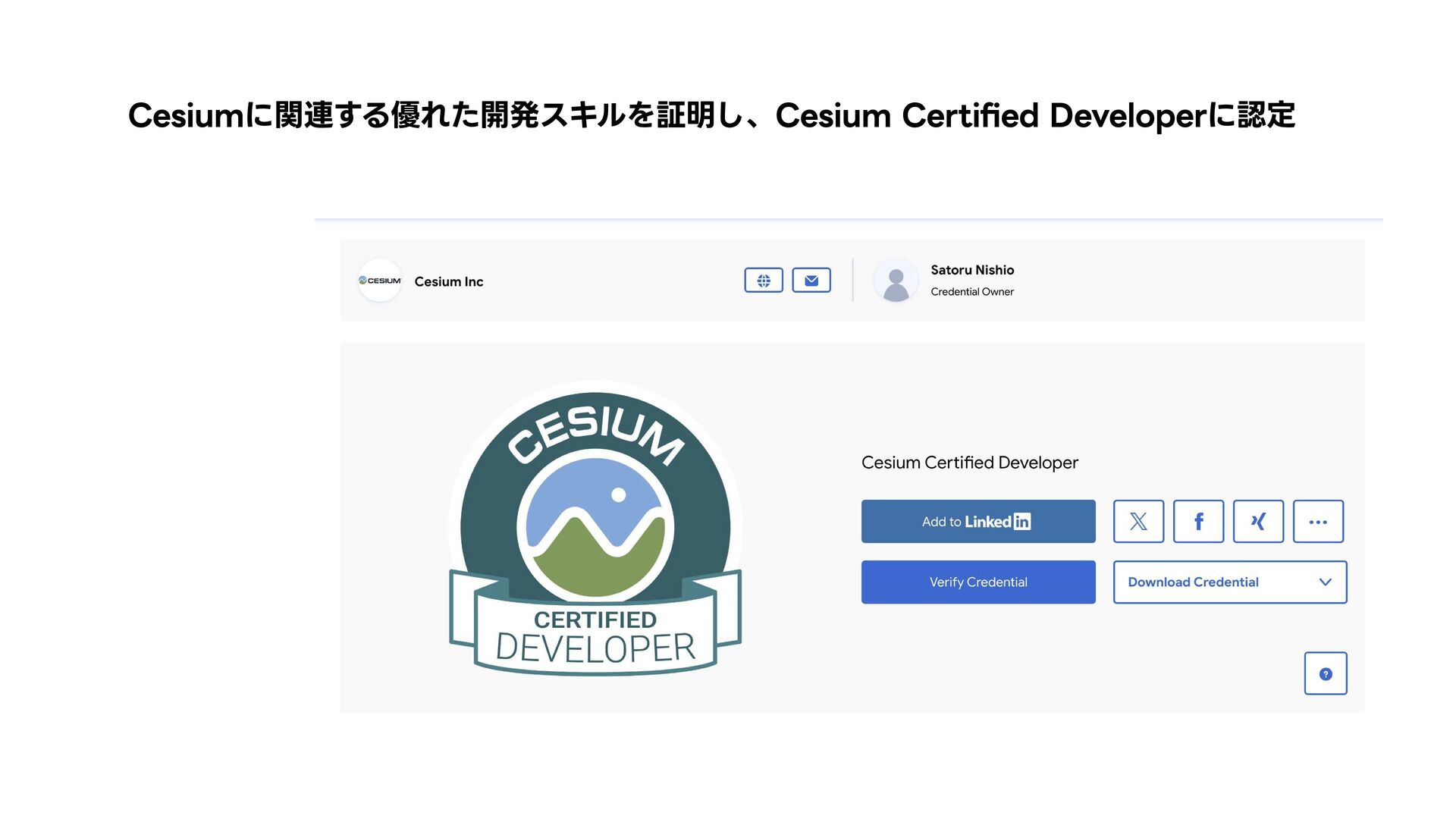Click Verify Credential button

coord(978,582)
